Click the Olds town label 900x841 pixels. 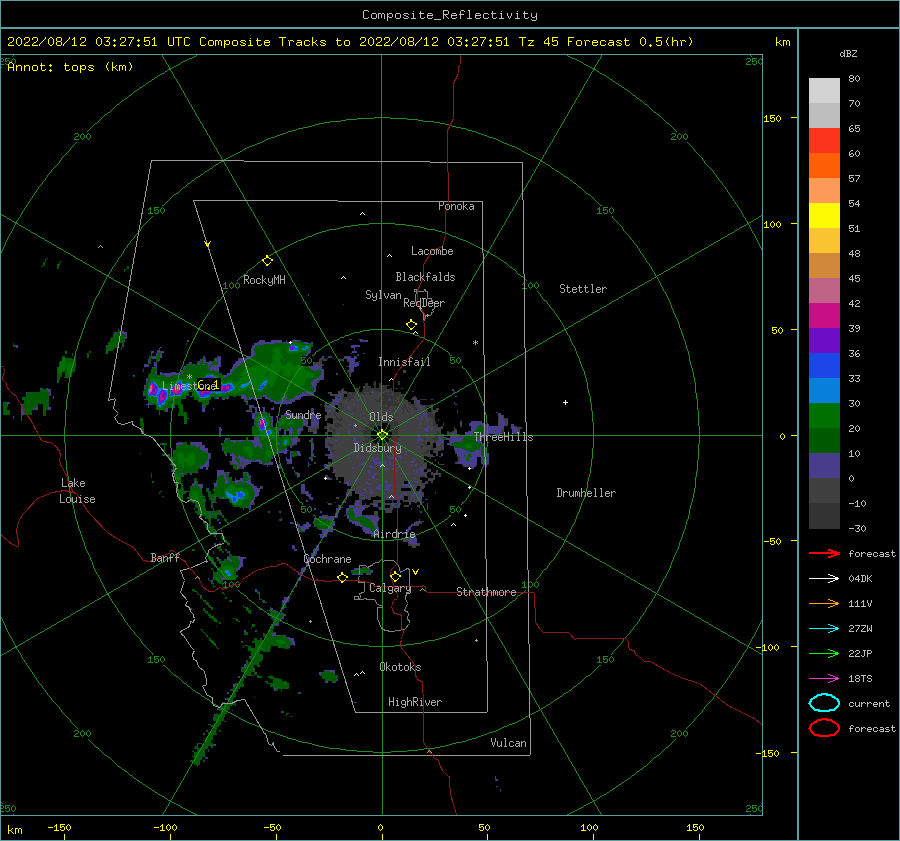coord(381,417)
